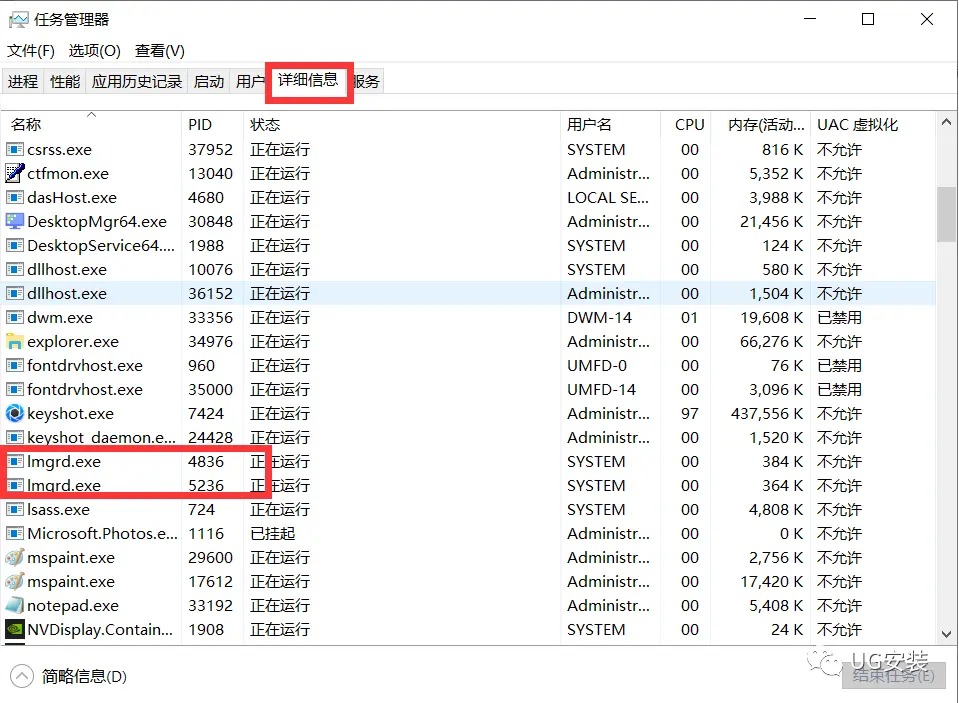
Task: Click the scrollbar down arrow
Action: [946, 634]
